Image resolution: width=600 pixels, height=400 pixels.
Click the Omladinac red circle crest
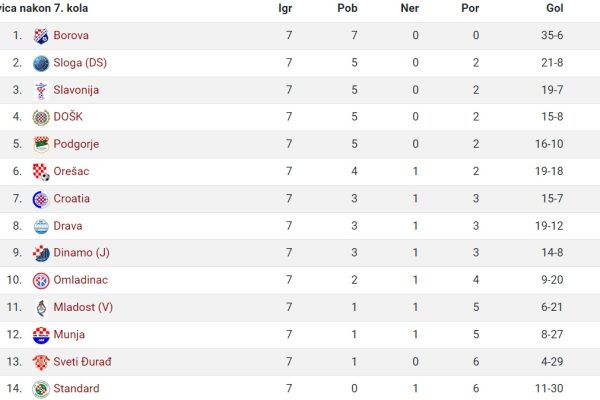[x=41, y=281]
